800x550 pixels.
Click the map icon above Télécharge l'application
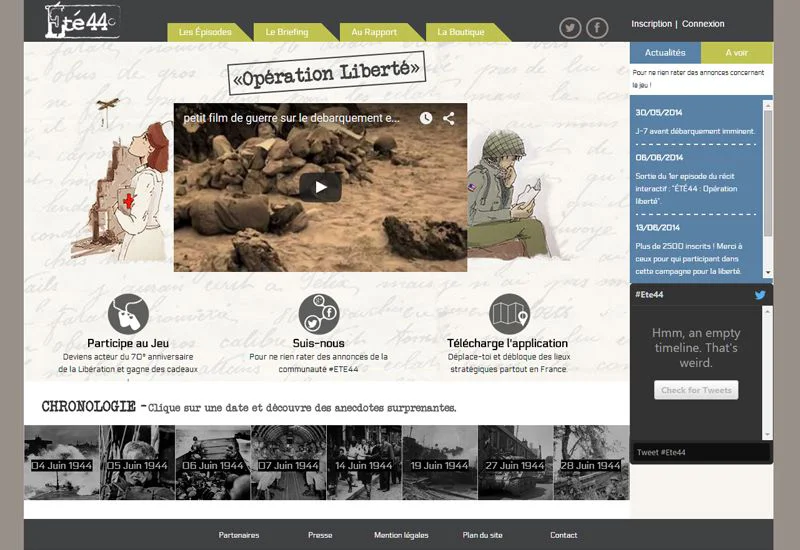pyautogui.click(x=509, y=314)
